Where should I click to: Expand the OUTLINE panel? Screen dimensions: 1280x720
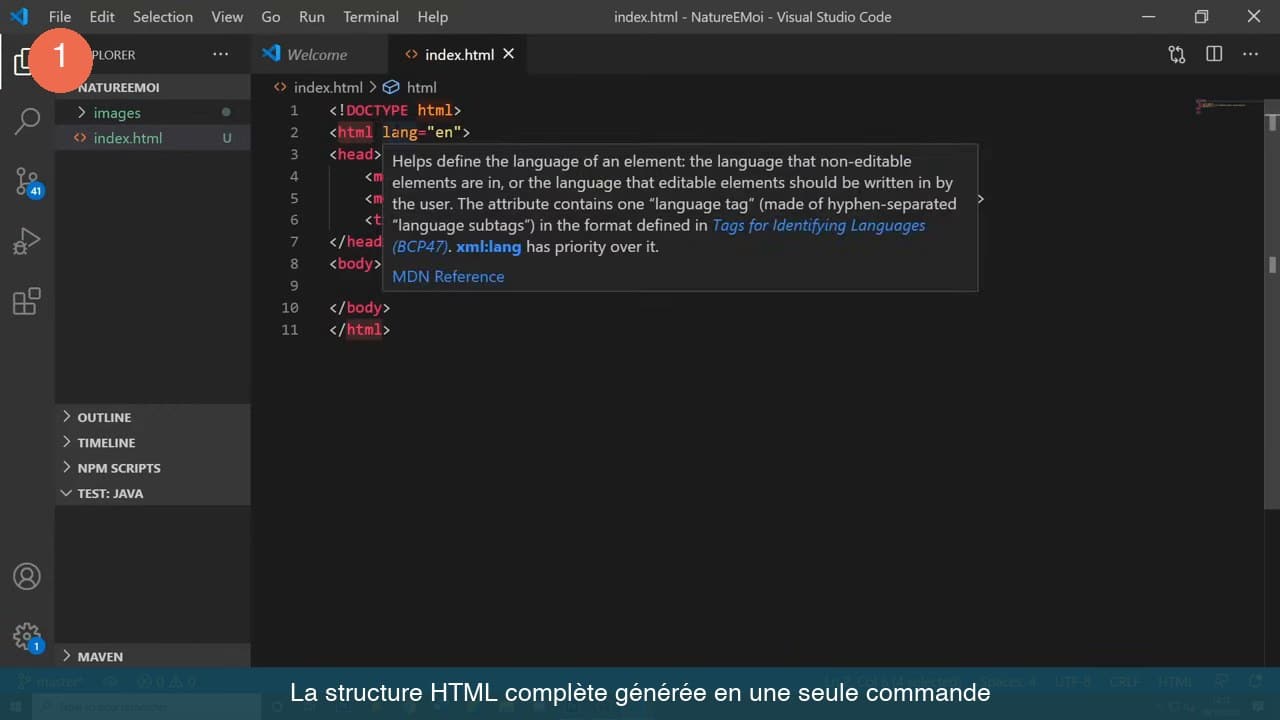click(152, 417)
